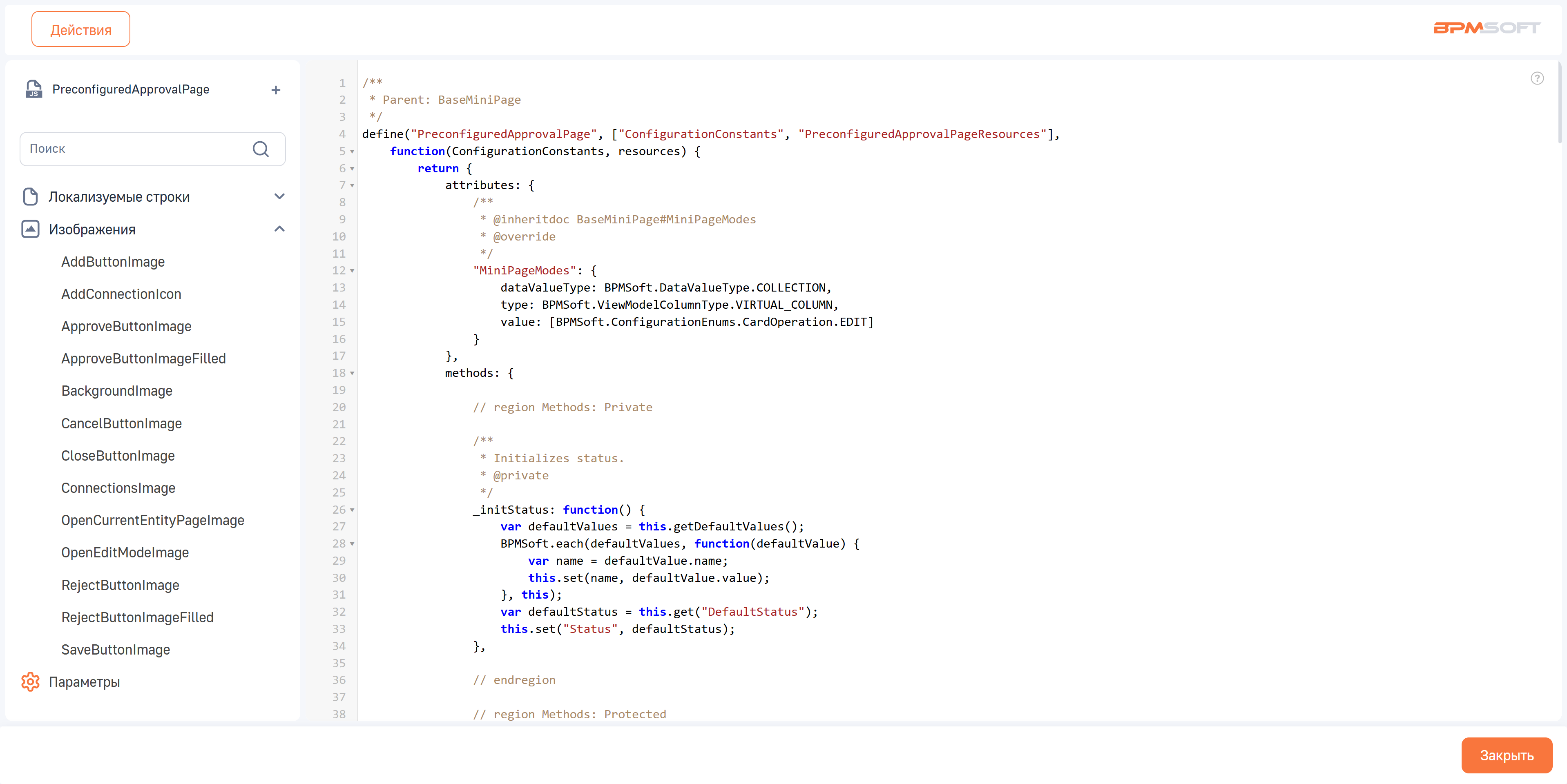Fold the return block at line 6
Viewport: 1567px width, 784px height.
click(352, 169)
